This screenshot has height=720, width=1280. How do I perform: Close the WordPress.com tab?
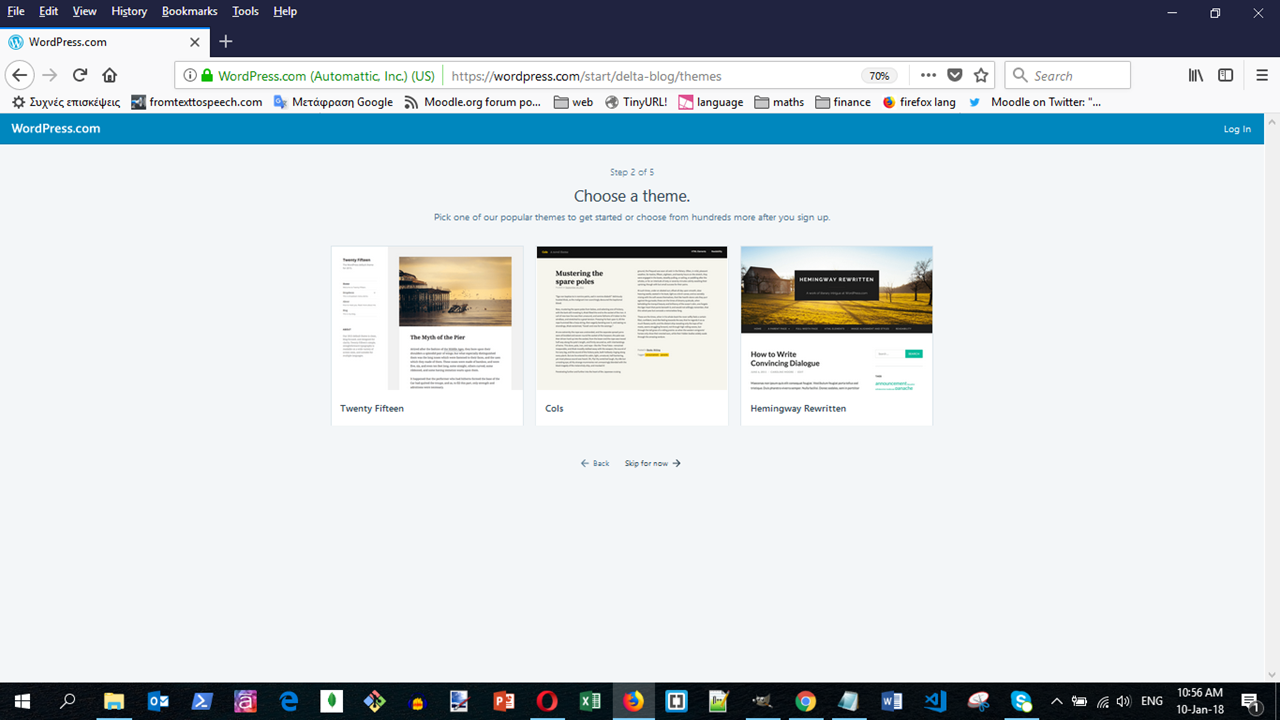(x=195, y=42)
